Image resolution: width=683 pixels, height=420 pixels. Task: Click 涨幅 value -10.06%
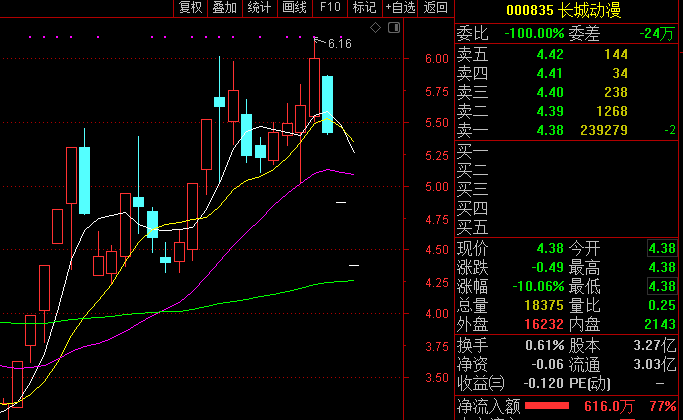538,287
